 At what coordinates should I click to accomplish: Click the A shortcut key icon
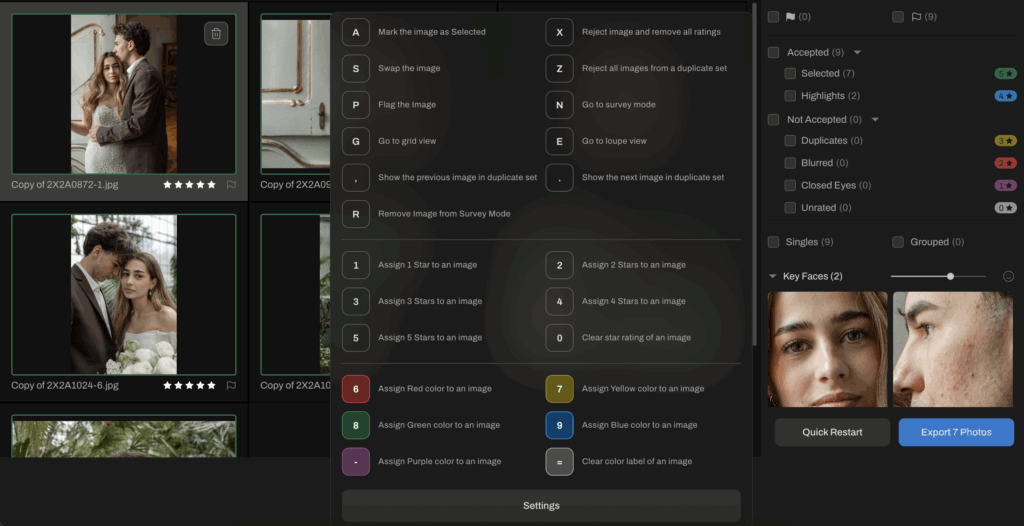coord(356,32)
